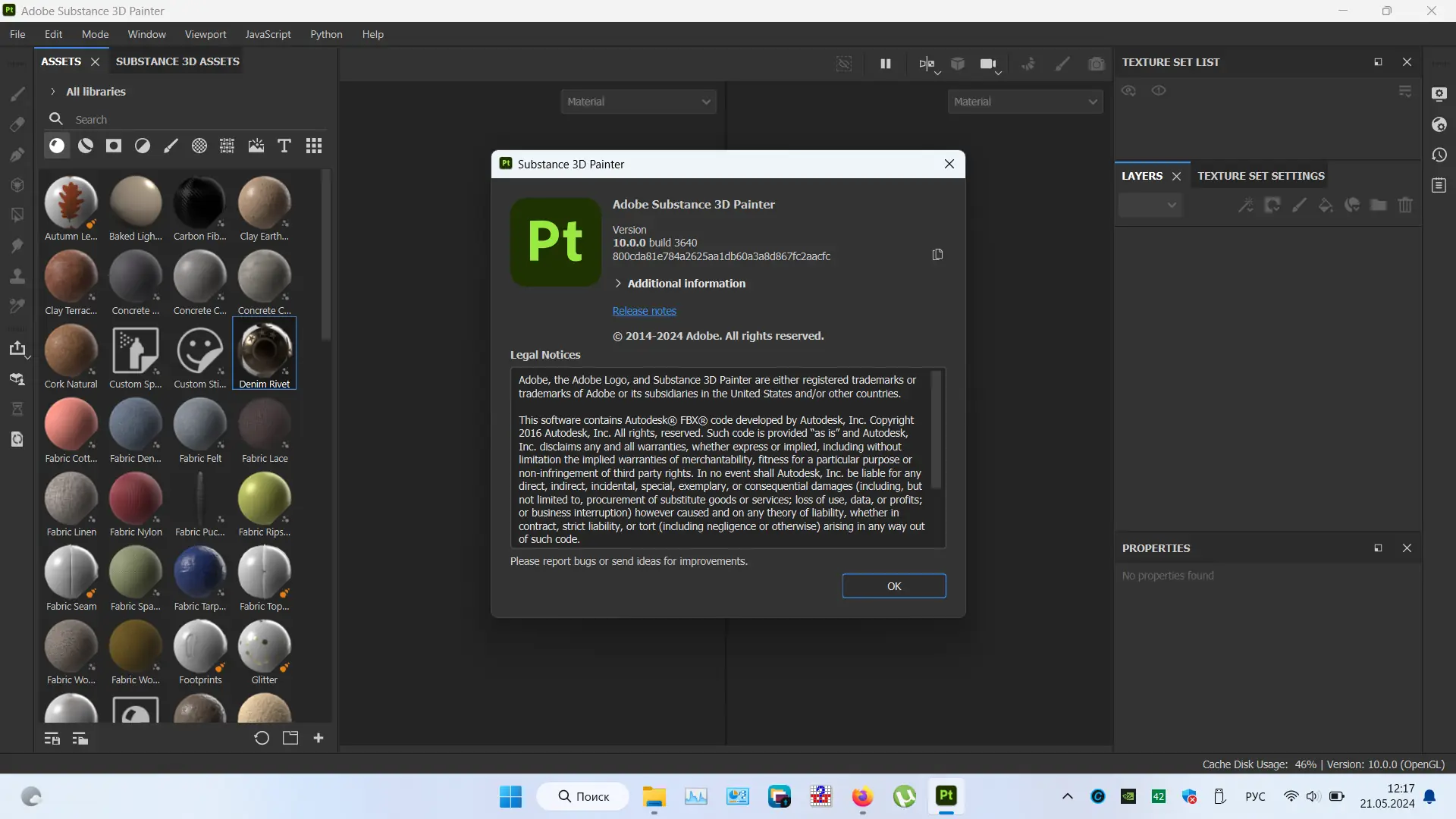Open Display Settings from the right sidebar

click(1440, 94)
